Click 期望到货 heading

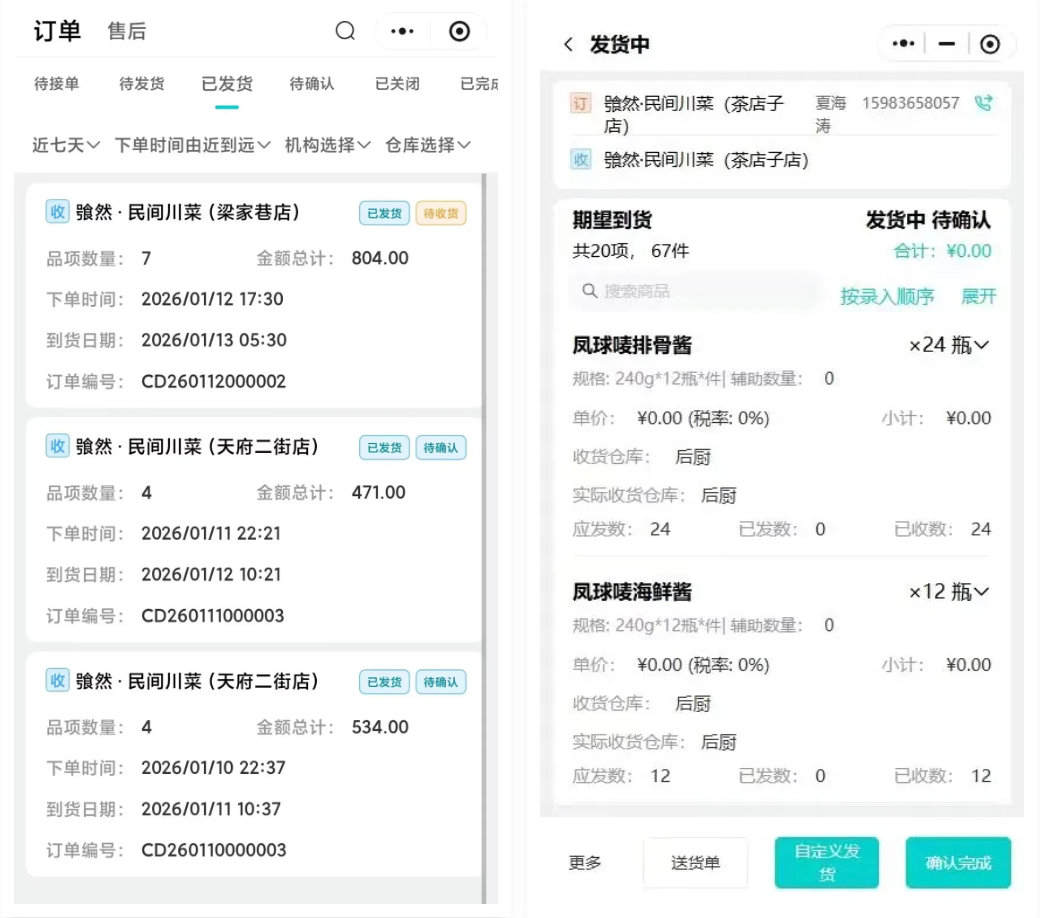tap(612, 220)
